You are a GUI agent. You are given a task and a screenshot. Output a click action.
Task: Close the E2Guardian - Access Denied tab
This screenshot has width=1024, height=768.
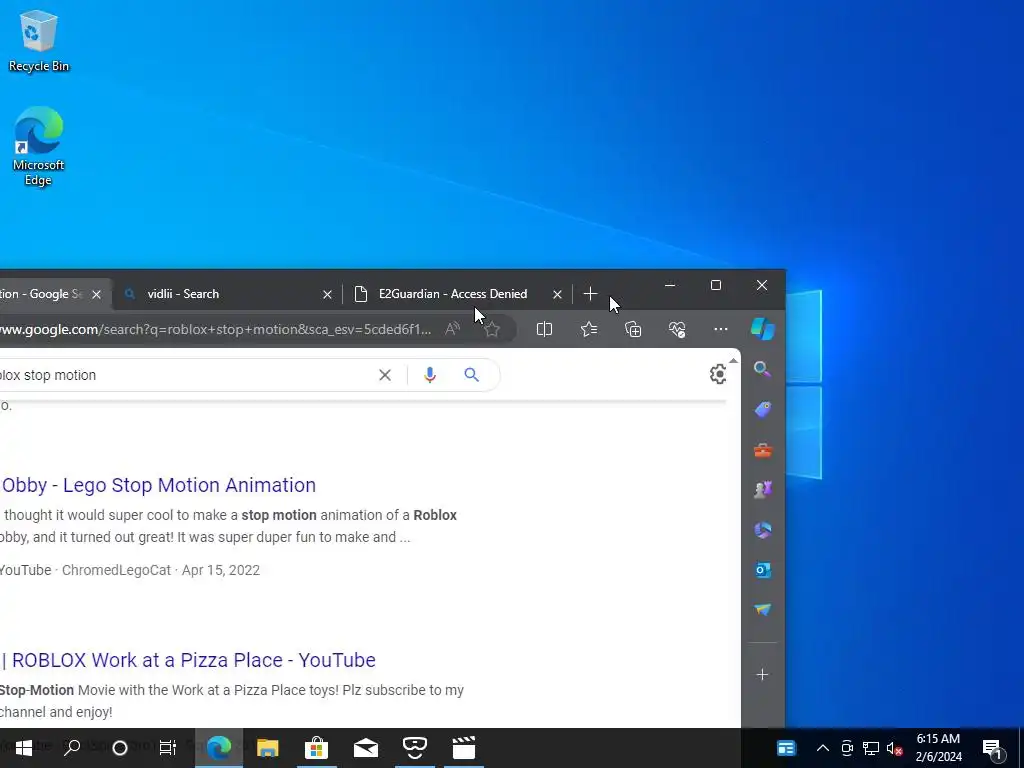pyautogui.click(x=557, y=295)
